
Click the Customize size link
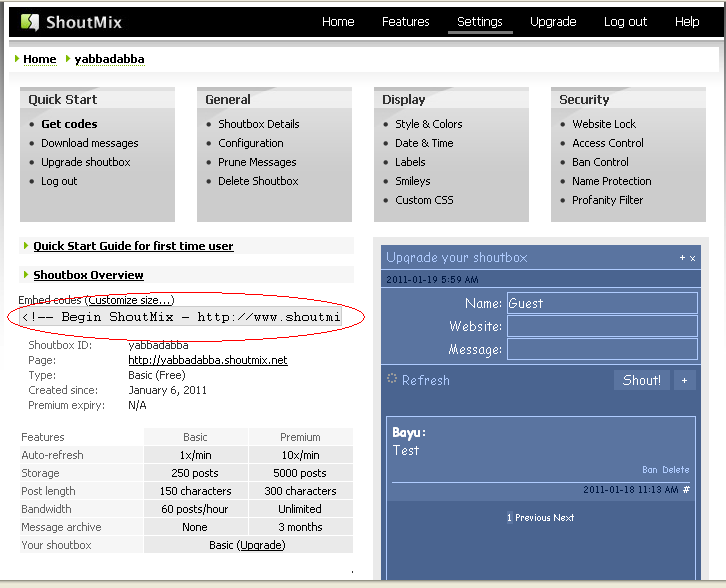(x=130, y=300)
